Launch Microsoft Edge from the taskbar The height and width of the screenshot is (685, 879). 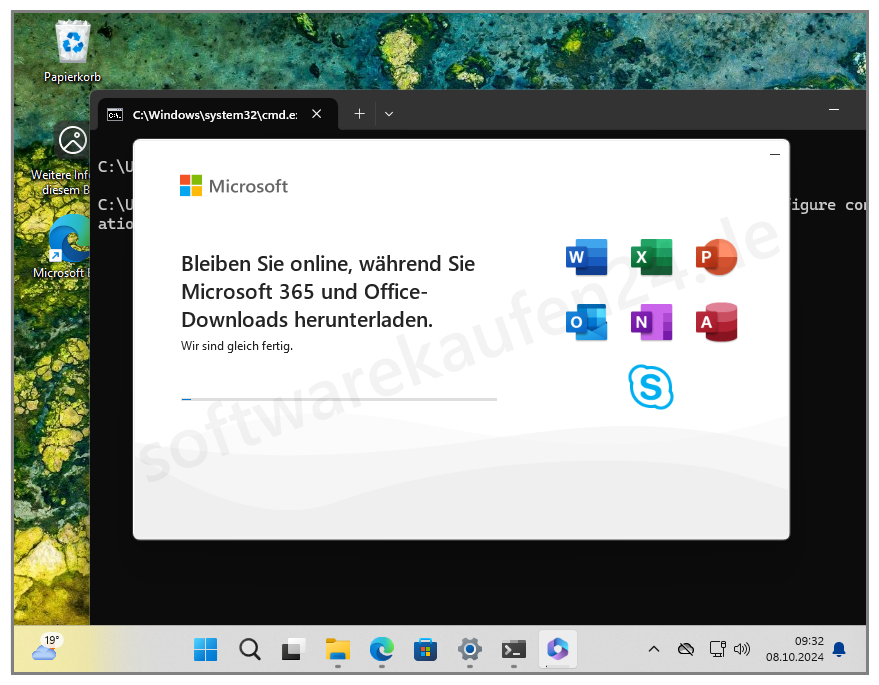tap(381, 649)
